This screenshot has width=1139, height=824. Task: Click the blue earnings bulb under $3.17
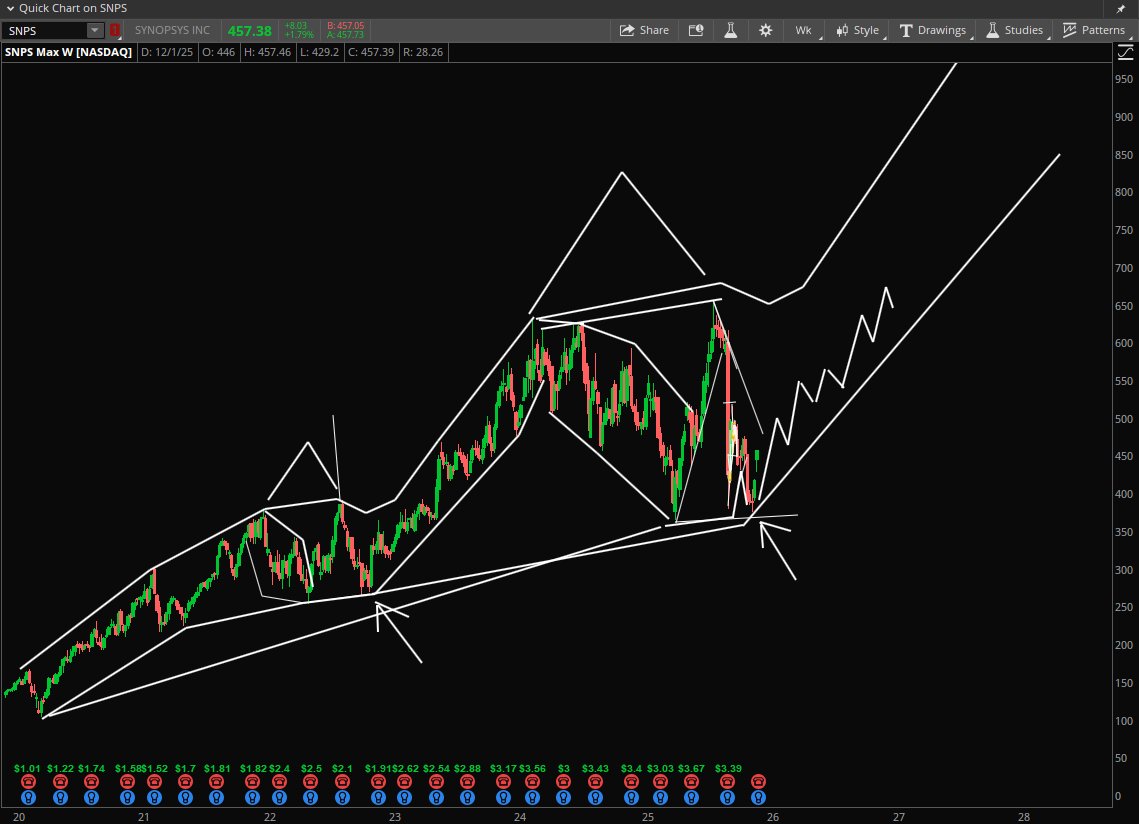(x=503, y=798)
